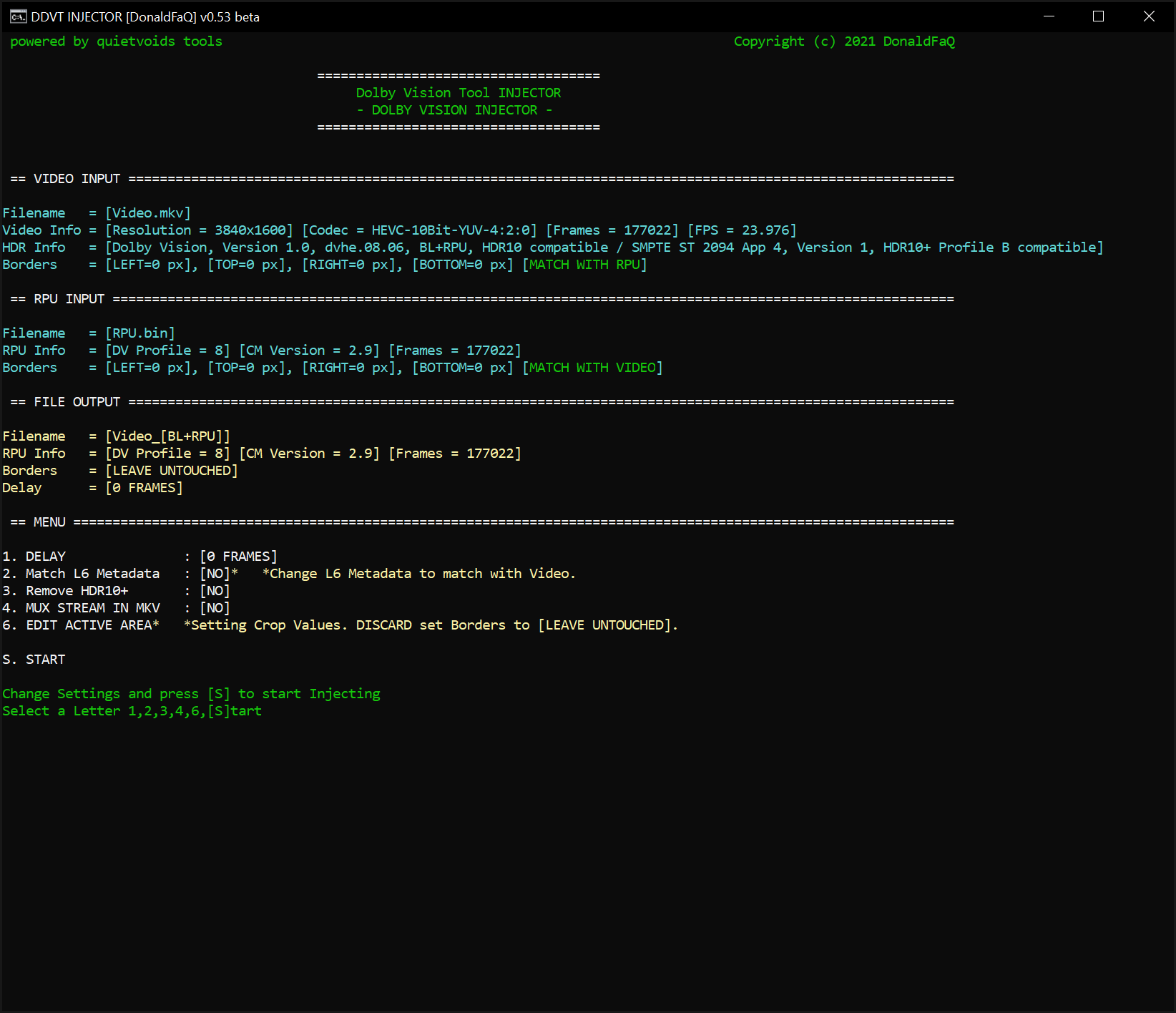Click the '[NO]' value for Remove HDR10+

pos(215,591)
